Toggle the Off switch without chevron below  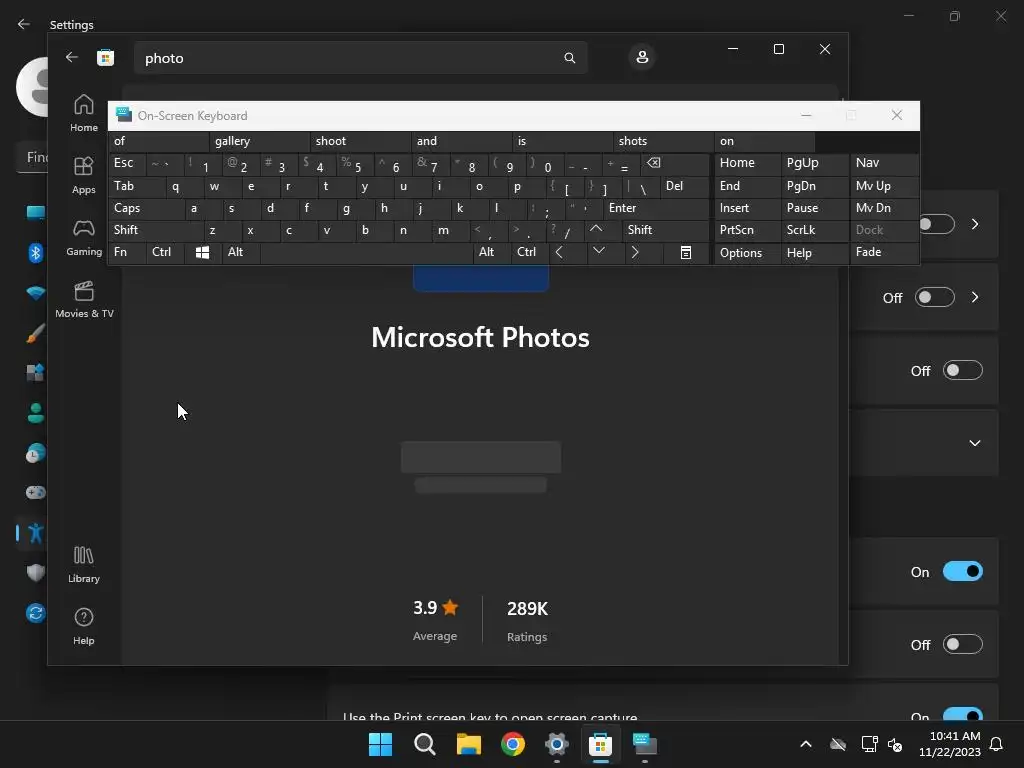pyautogui.click(x=963, y=371)
